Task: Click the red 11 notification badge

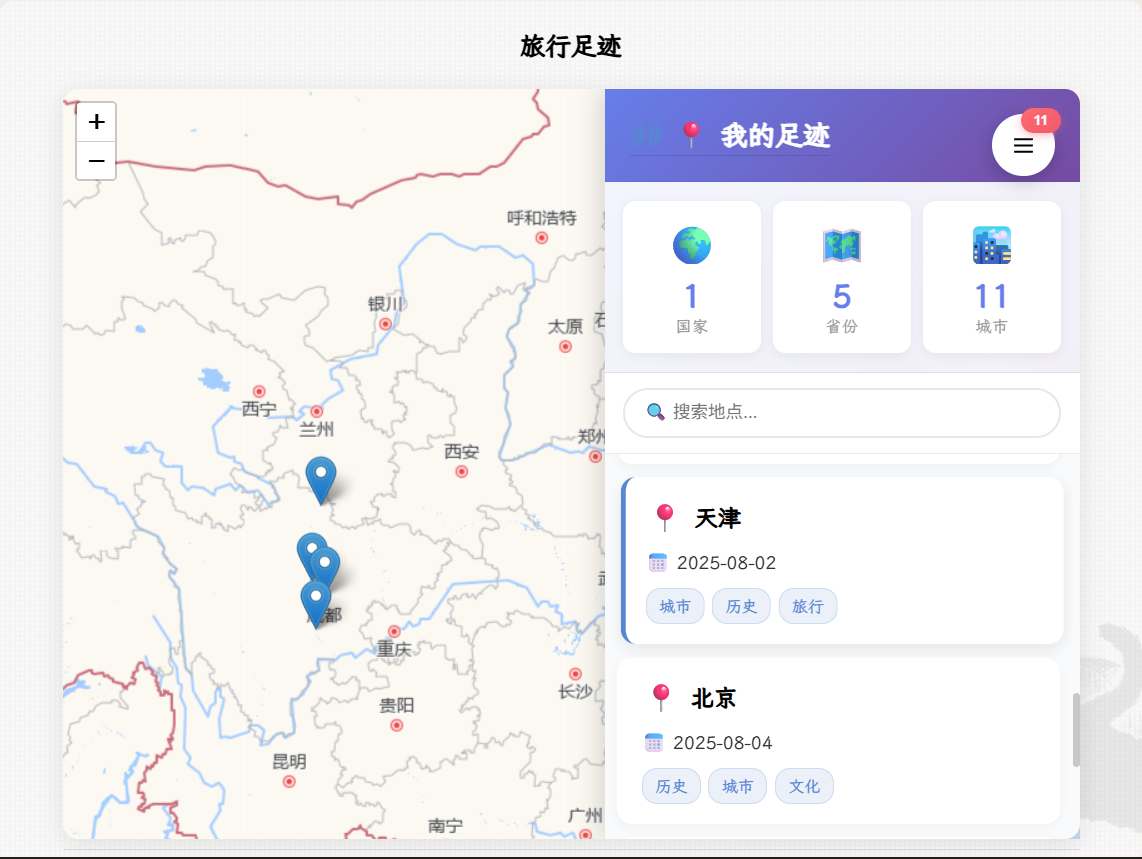Action: (1040, 120)
